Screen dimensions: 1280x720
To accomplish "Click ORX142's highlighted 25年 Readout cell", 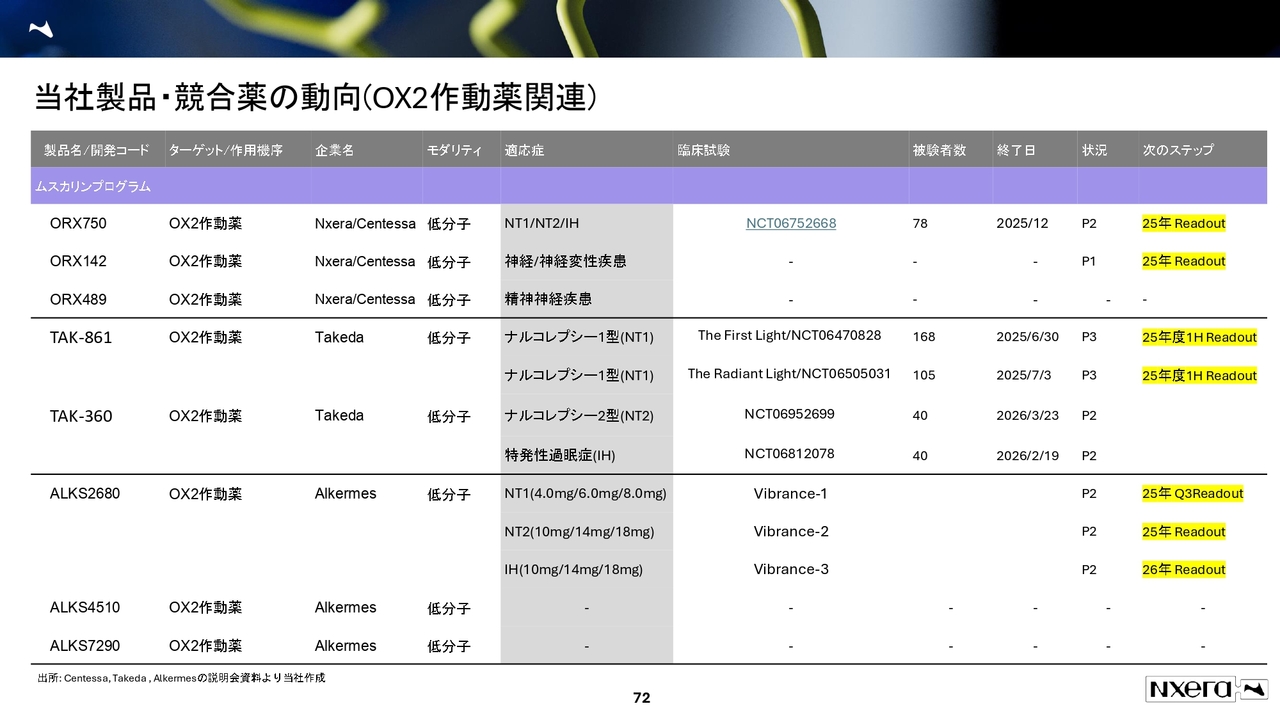I will (x=1184, y=262).
